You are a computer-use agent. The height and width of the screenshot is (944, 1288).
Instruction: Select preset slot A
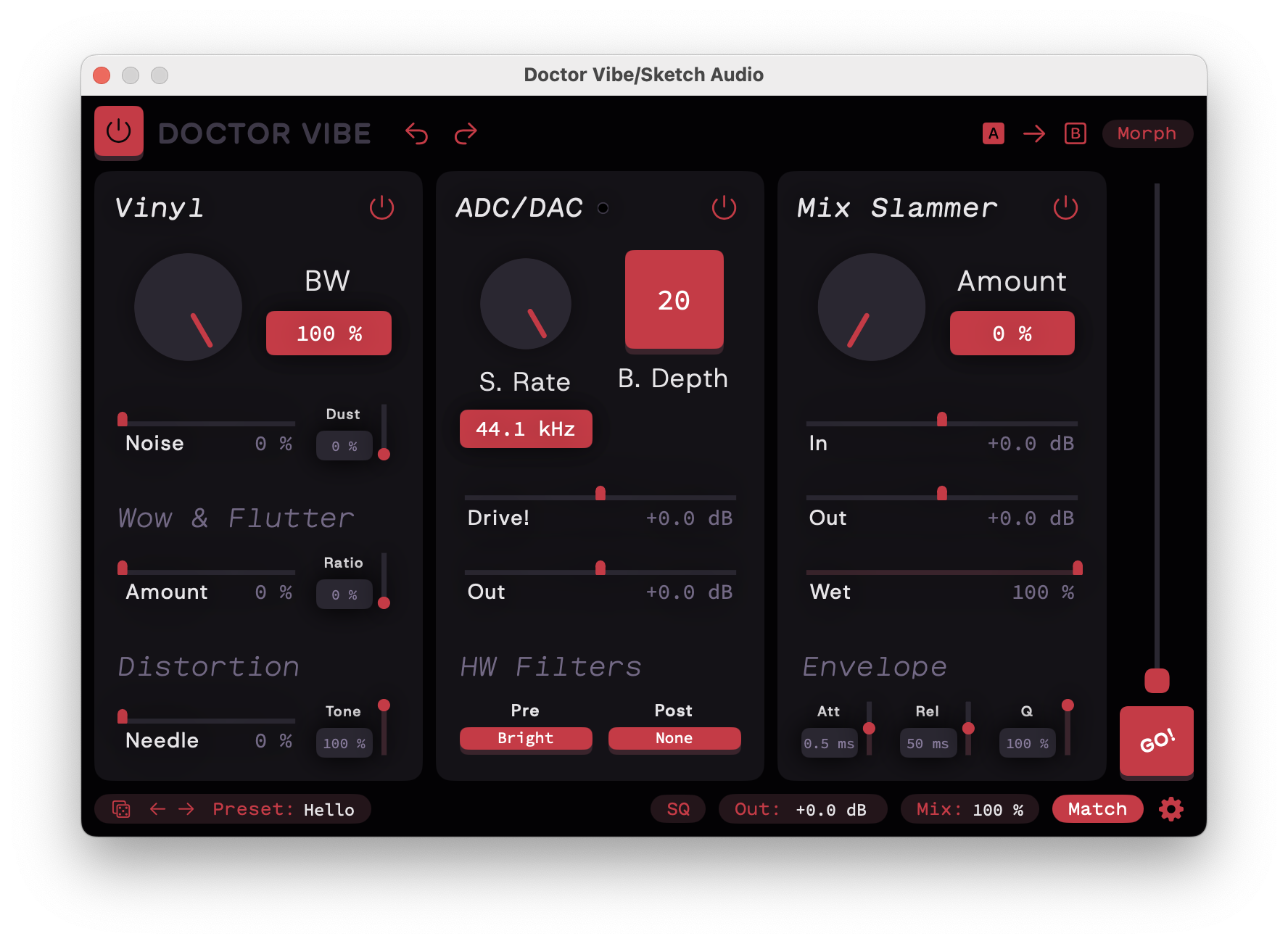point(993,133)
